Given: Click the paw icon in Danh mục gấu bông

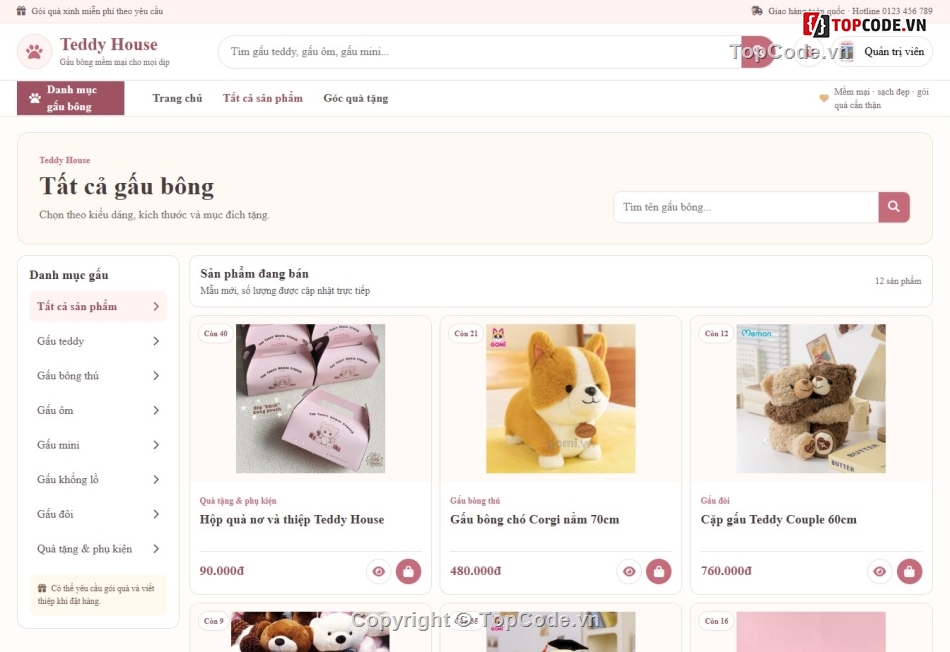Looking at the screenshot, I should pyautogui.click(x=35, y=98).
